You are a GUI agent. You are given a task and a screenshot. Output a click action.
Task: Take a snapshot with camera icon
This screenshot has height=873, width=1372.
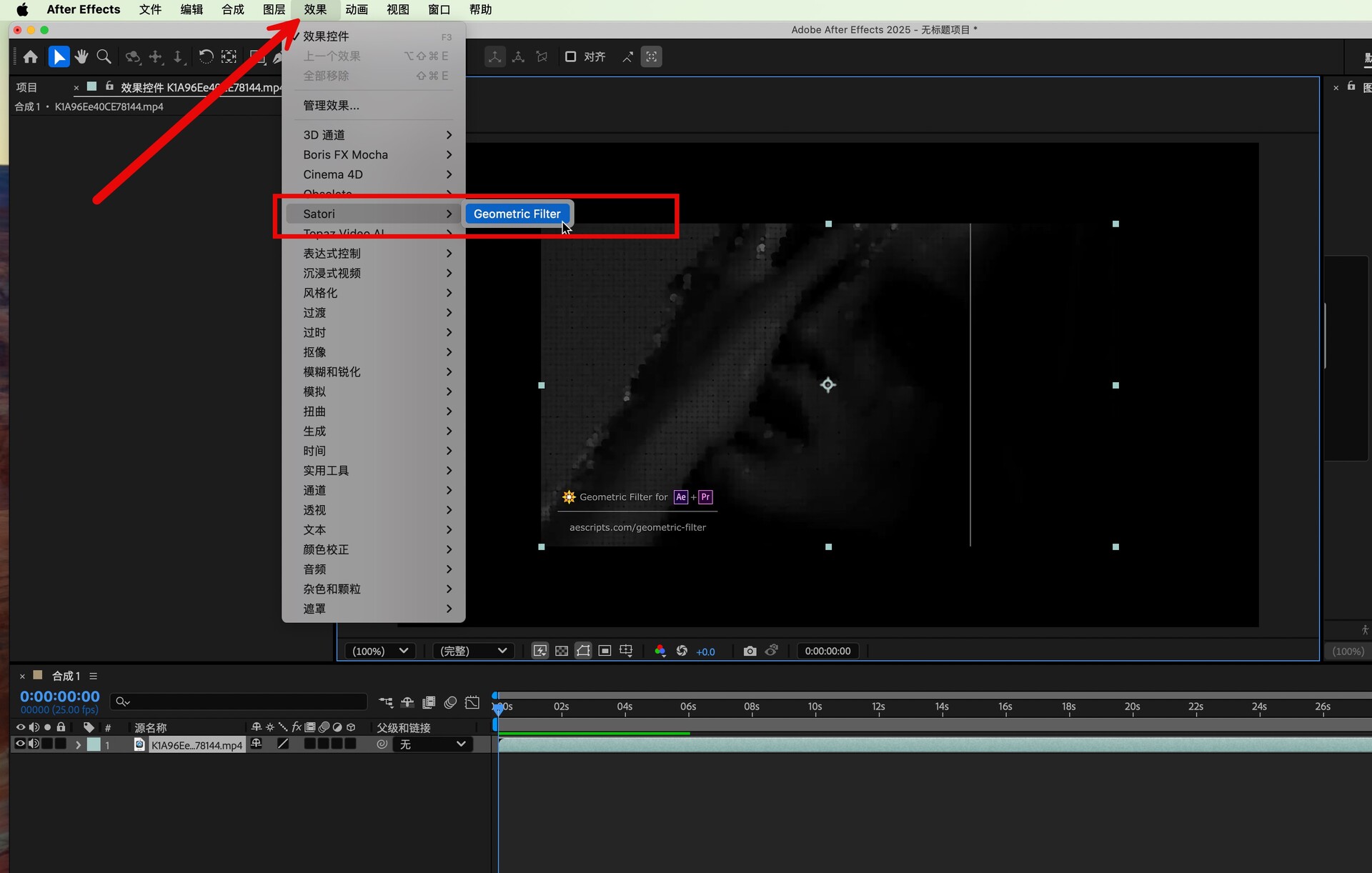[x=750, y=651]
